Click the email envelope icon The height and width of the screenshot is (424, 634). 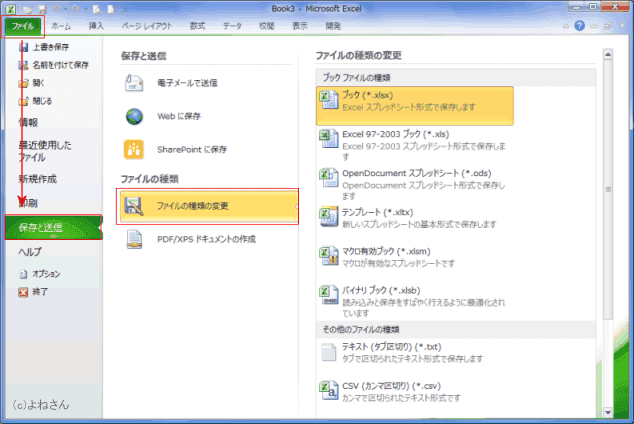(134, 83)
